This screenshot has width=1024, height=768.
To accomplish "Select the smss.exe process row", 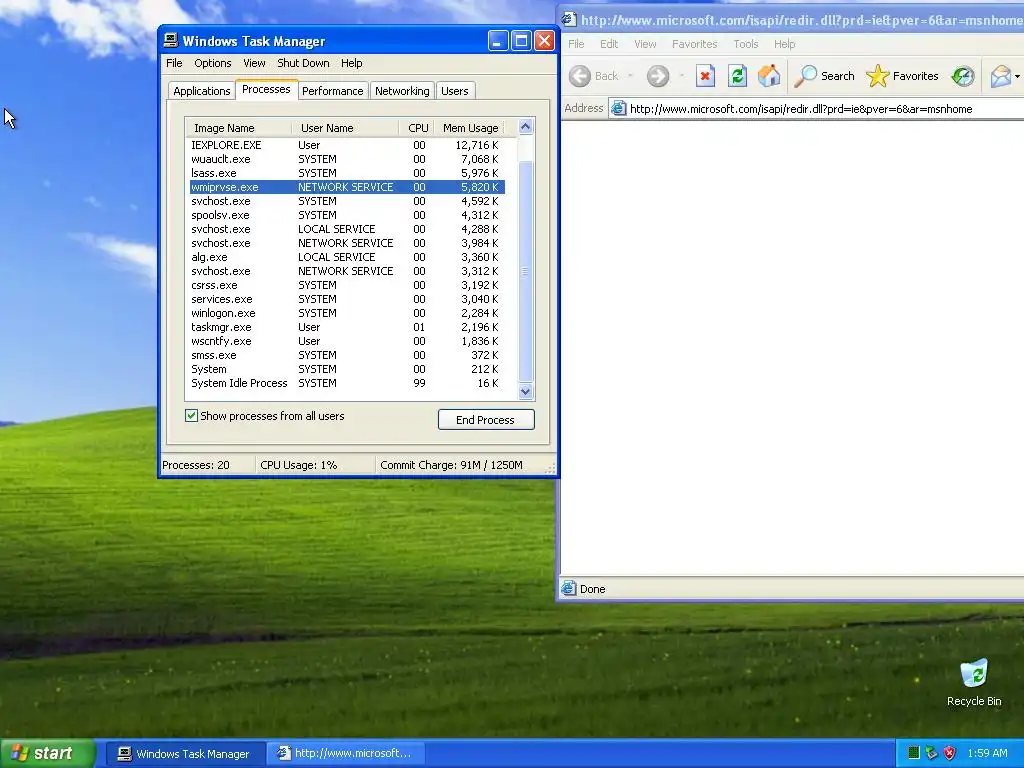I will (x=347, y=355).
